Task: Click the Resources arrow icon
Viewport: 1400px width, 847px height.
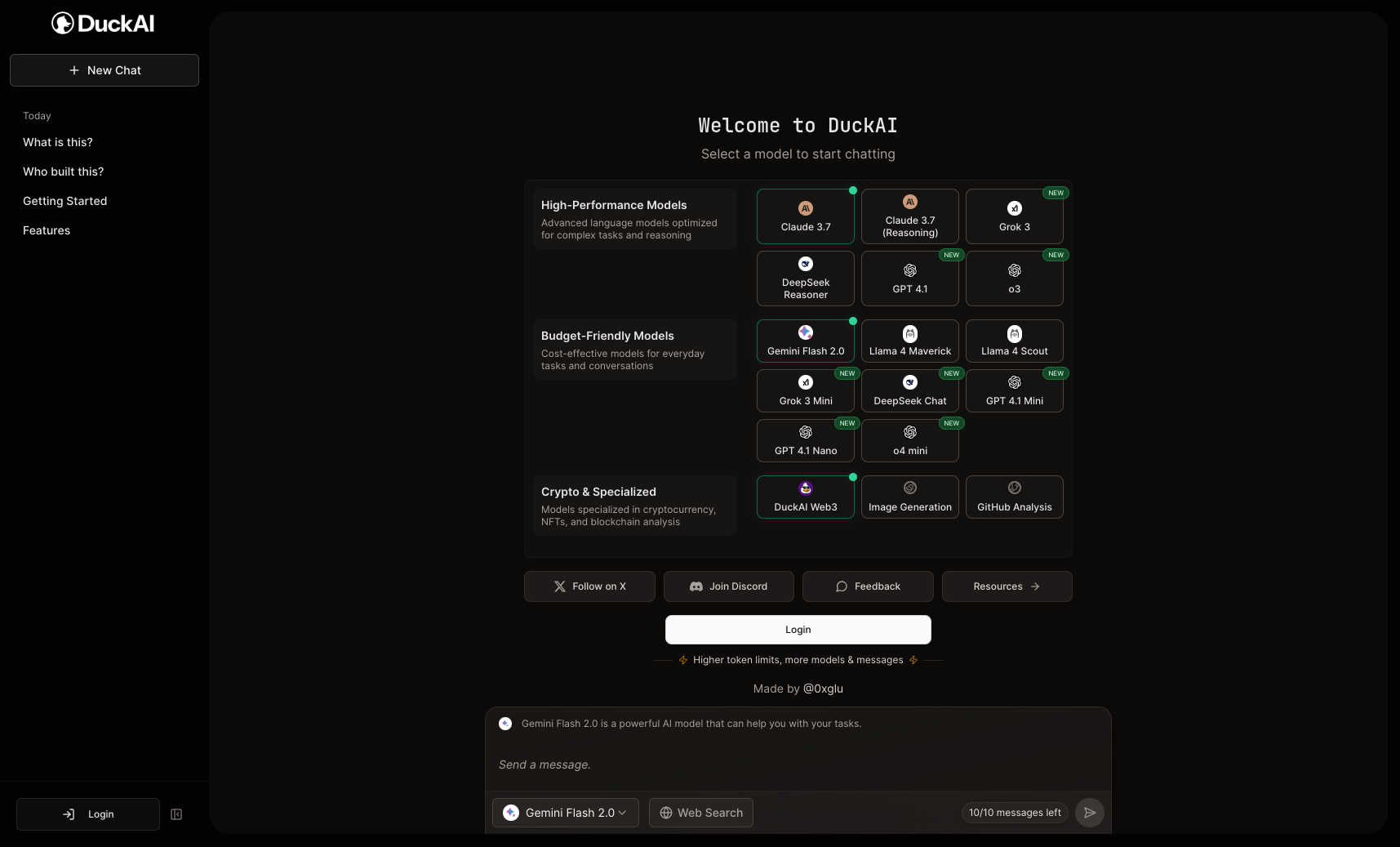Action: coord(1035,586)
